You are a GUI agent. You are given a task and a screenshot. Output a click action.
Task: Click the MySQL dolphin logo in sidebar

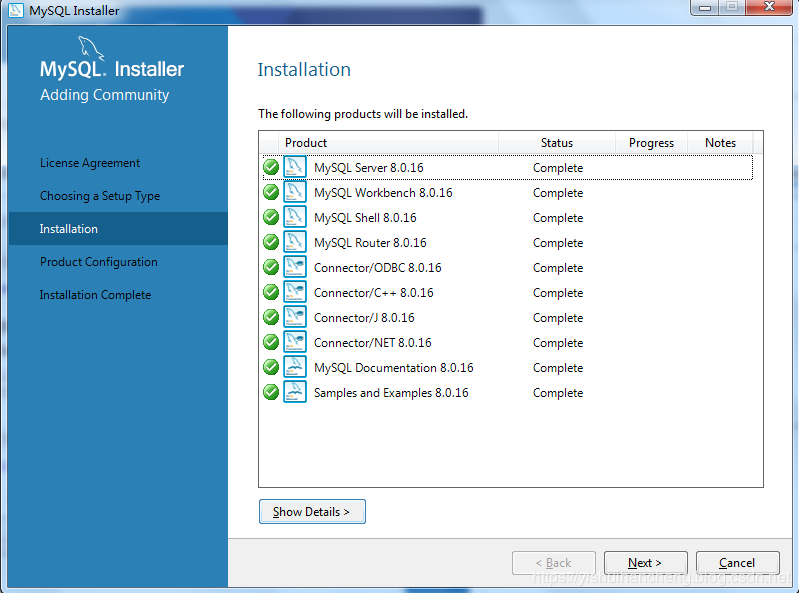pos(91,49)
